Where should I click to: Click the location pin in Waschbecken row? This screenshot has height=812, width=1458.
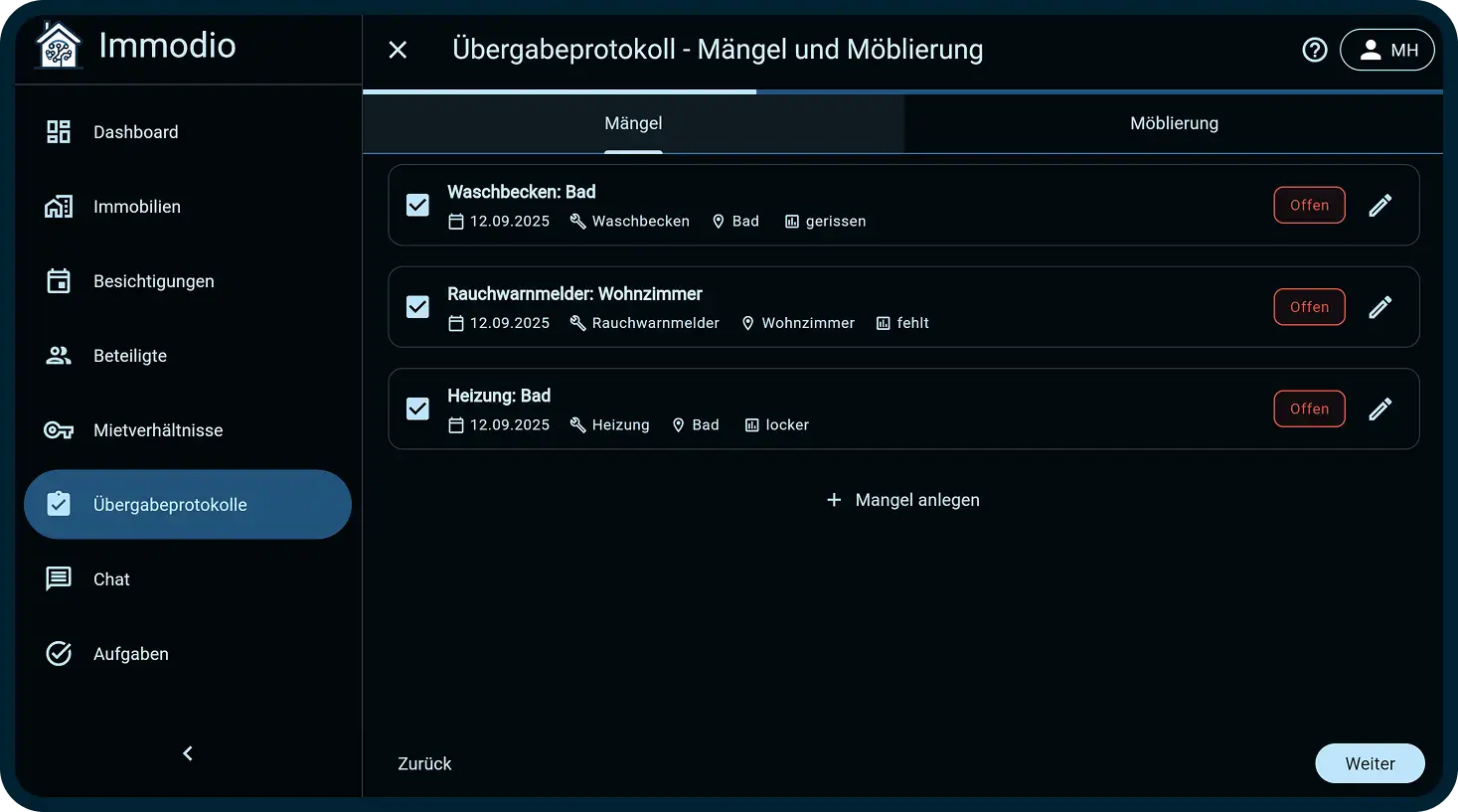pos(719,222)
